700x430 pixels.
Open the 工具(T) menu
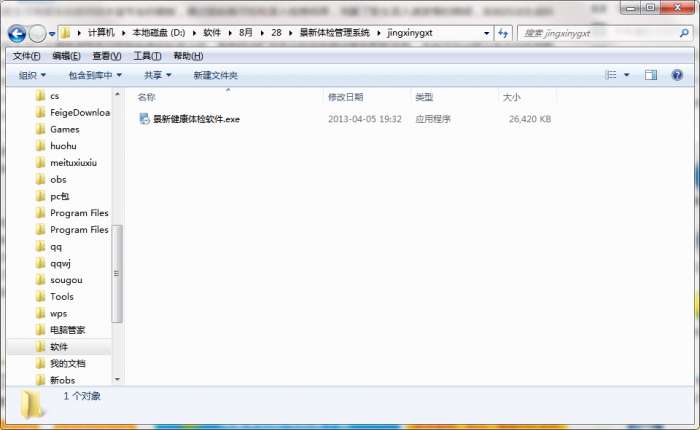147,56
